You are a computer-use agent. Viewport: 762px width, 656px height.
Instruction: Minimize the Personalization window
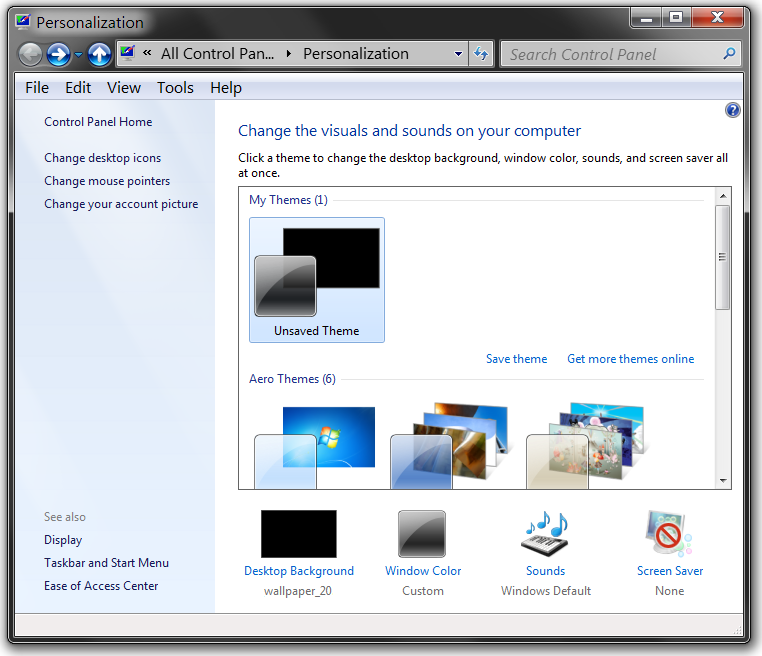pyautogui.click(x=646, y=18)
